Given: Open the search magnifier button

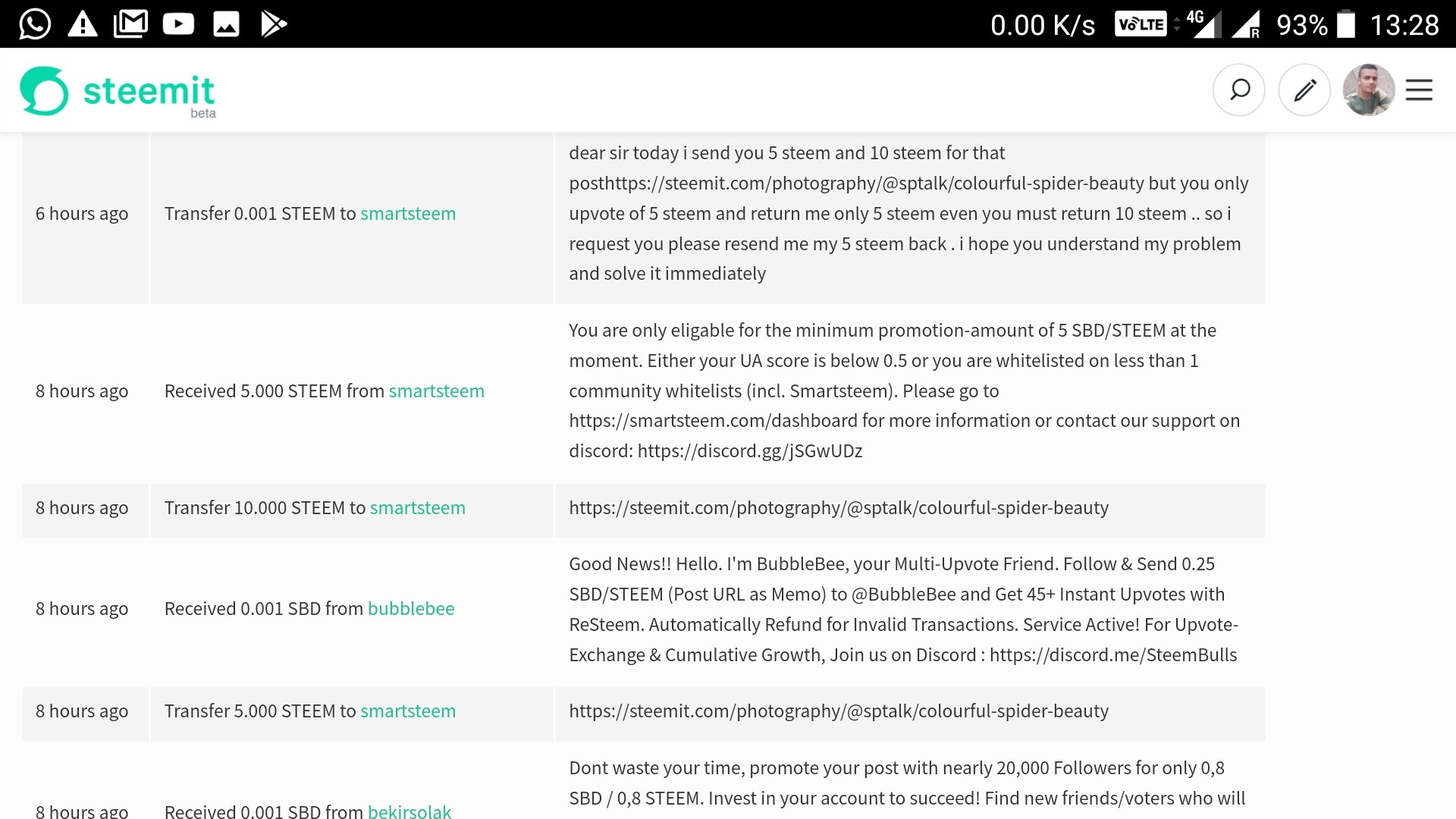Looking at the screenshot, I should (x=1238, y=90).
